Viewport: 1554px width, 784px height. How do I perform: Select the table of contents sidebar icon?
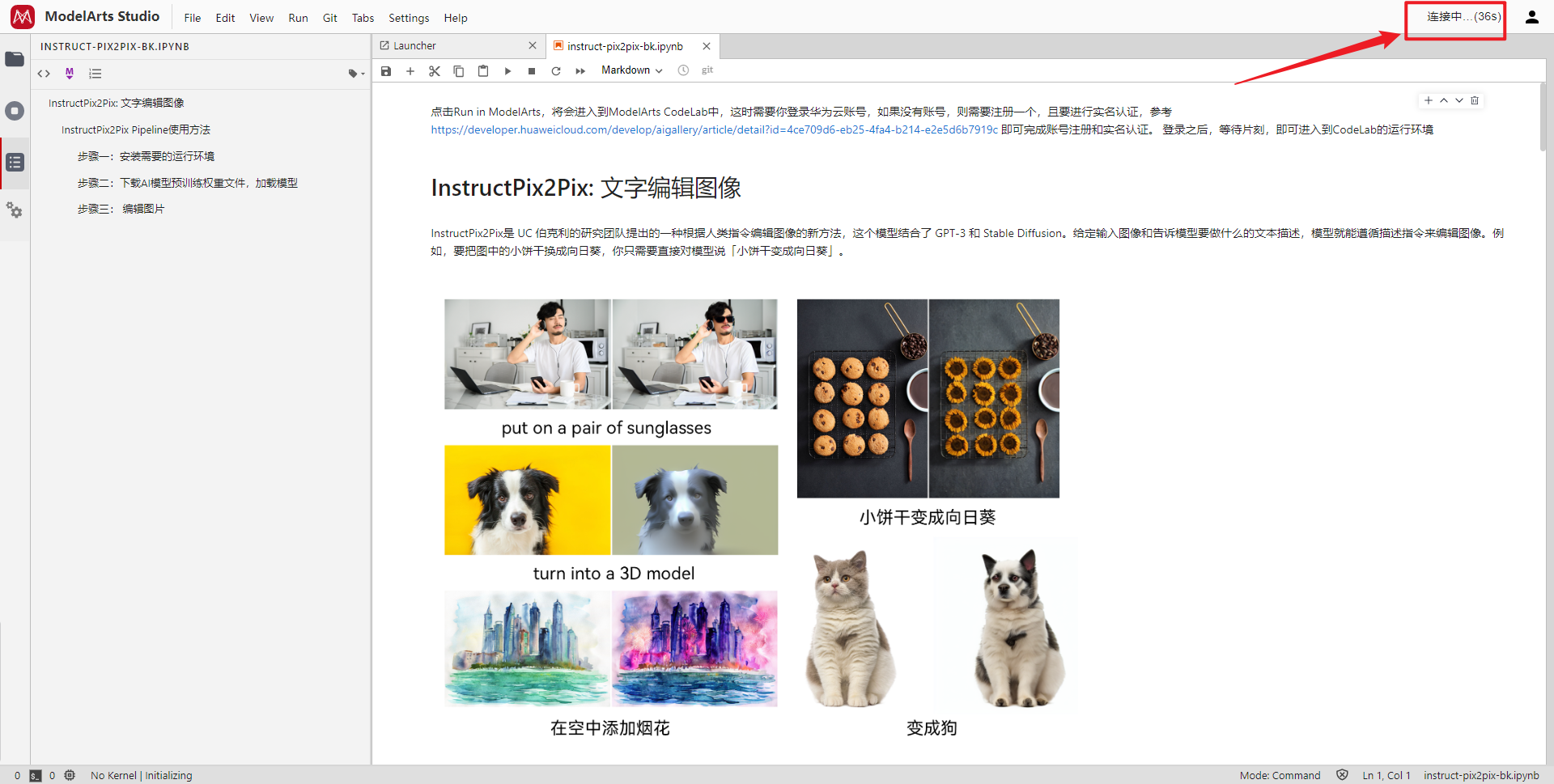15,162
